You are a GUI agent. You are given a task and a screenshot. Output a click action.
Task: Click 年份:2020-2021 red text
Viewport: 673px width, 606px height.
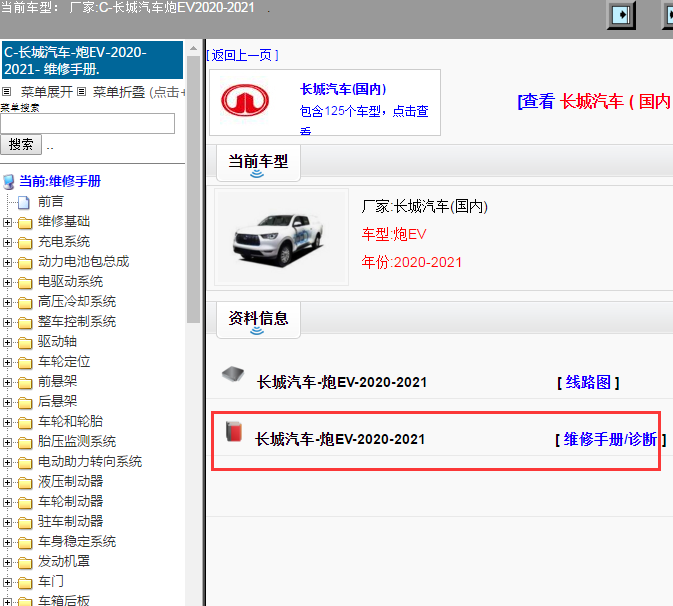[x=411, y=262]
